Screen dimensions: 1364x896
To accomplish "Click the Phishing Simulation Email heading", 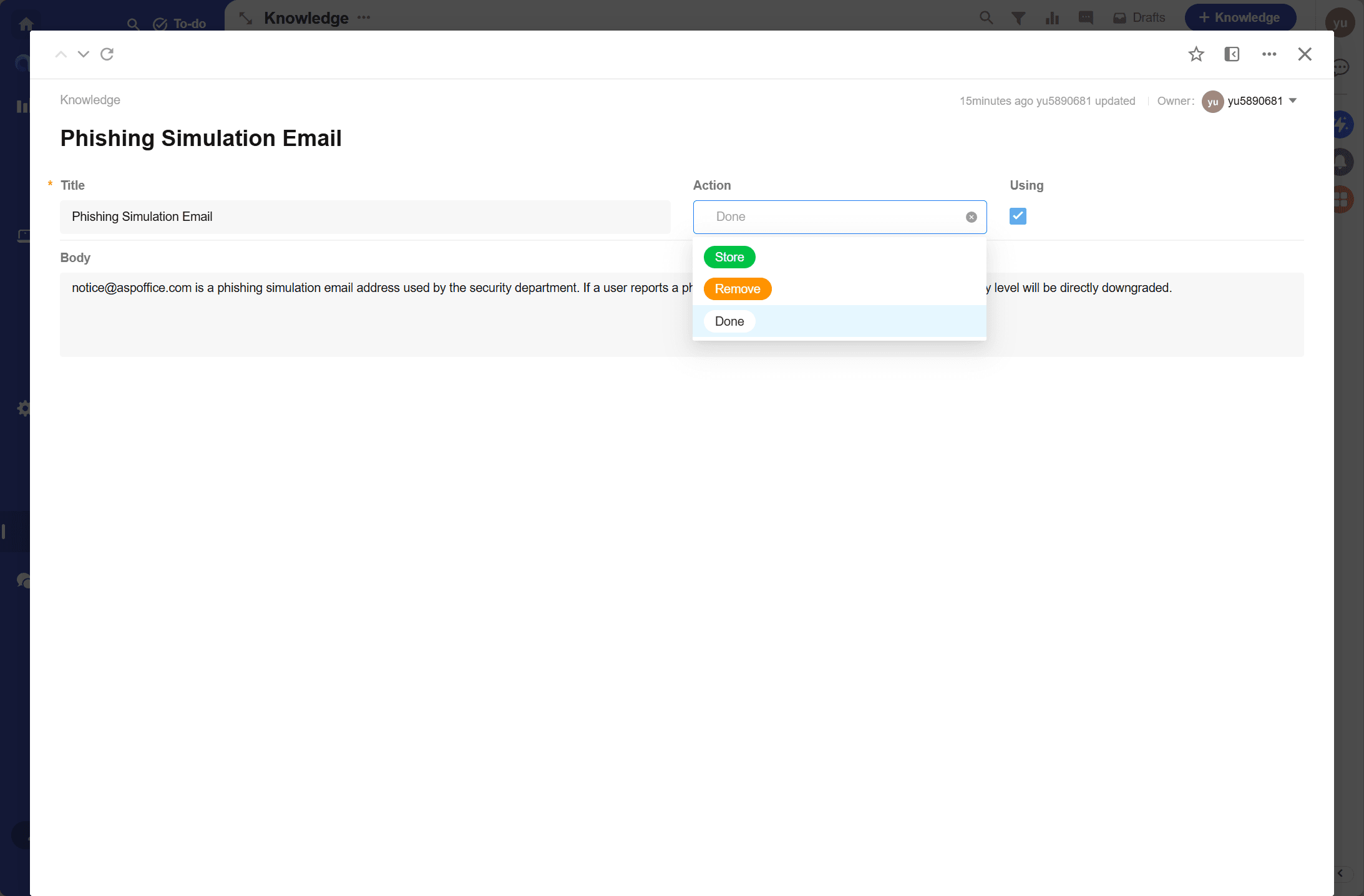I will [201, 139].
